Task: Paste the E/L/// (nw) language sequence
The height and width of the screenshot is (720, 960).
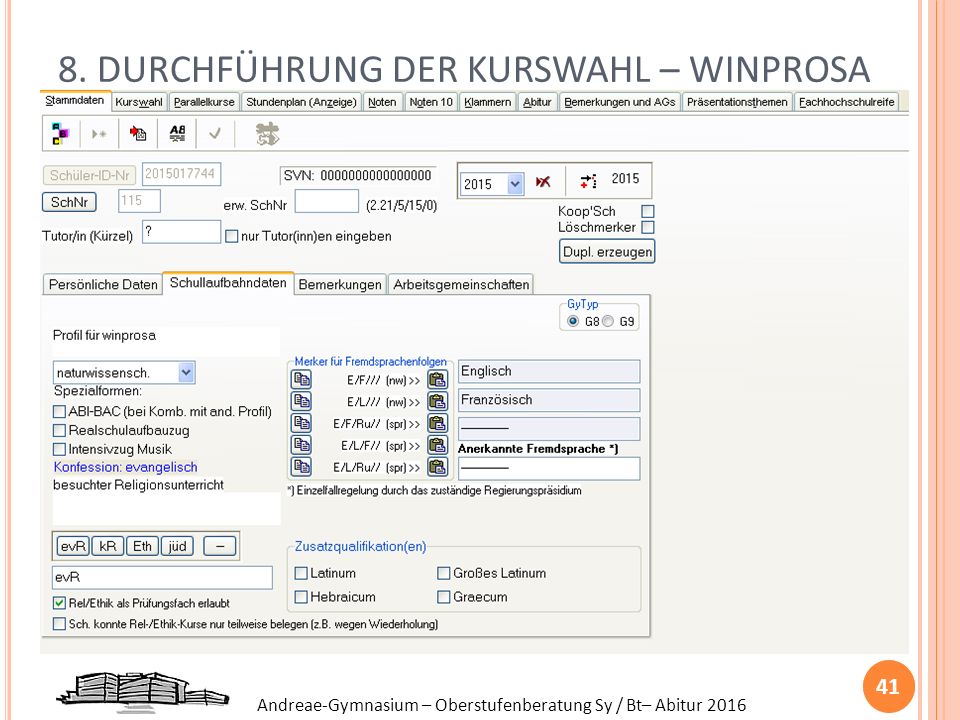Action: point(437,401)
